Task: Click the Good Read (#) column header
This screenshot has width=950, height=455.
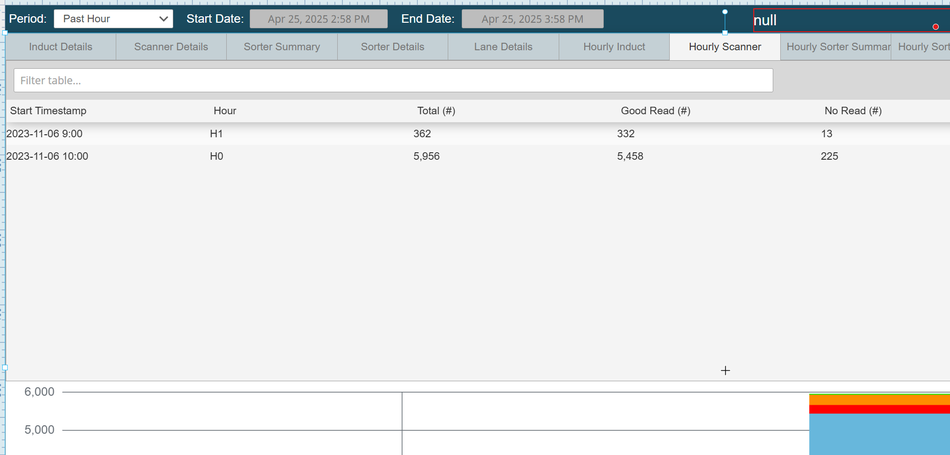Action: 655,111
